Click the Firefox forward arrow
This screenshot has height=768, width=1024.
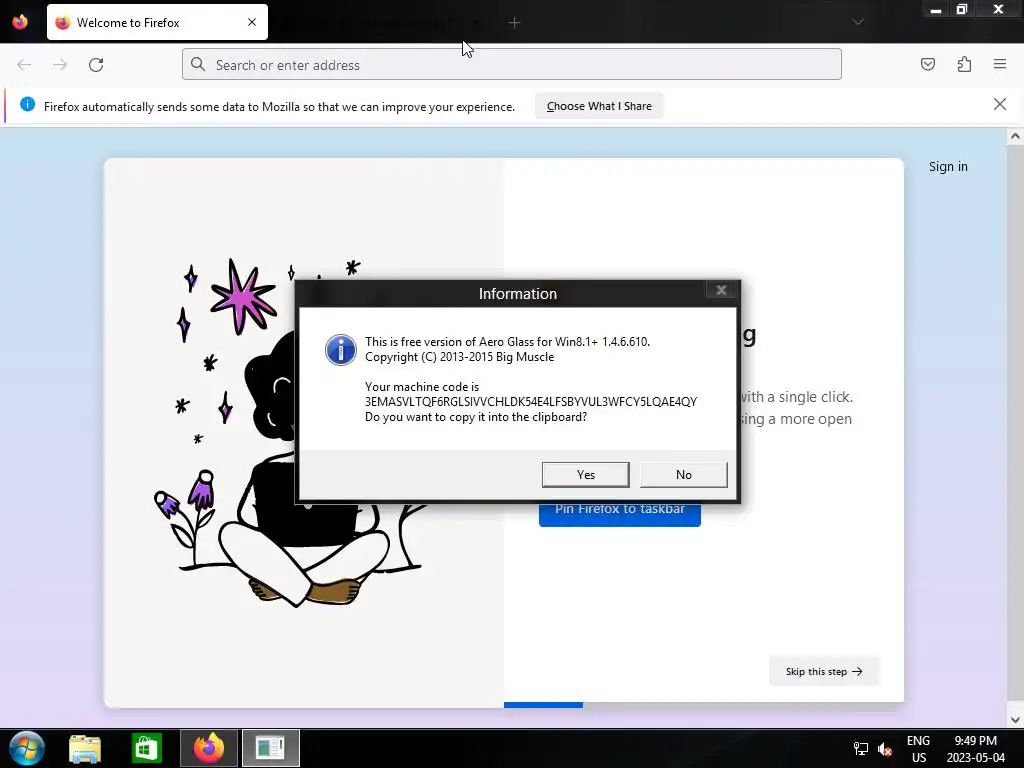(60, 65)
